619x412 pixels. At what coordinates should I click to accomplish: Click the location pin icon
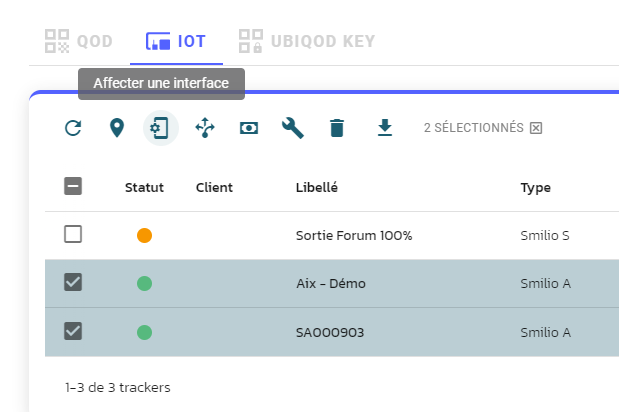coord(117,128)
